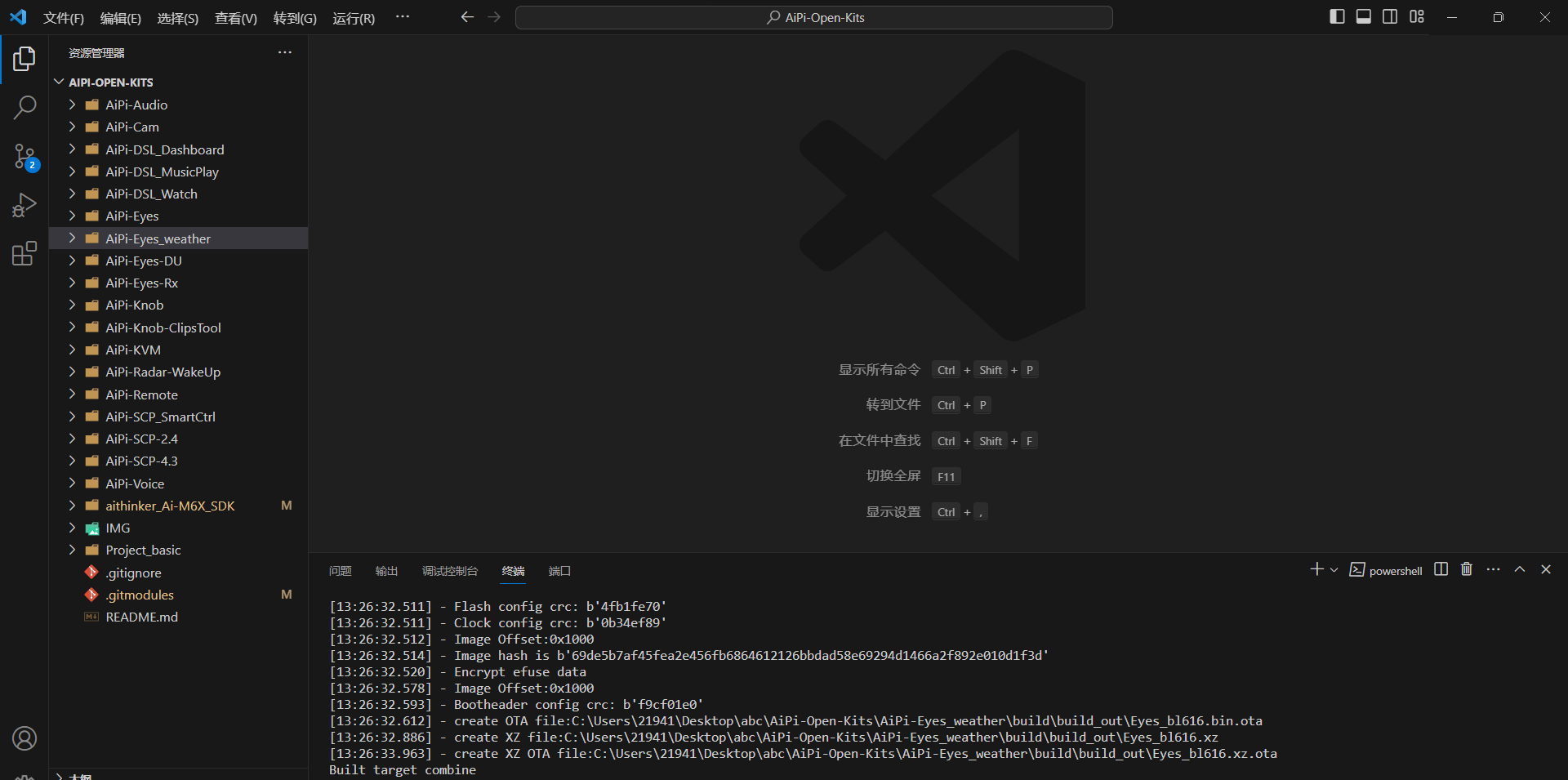Select the Project_basic folder
This screenshot has width=1568, height=780.
(x=178, y=550)
